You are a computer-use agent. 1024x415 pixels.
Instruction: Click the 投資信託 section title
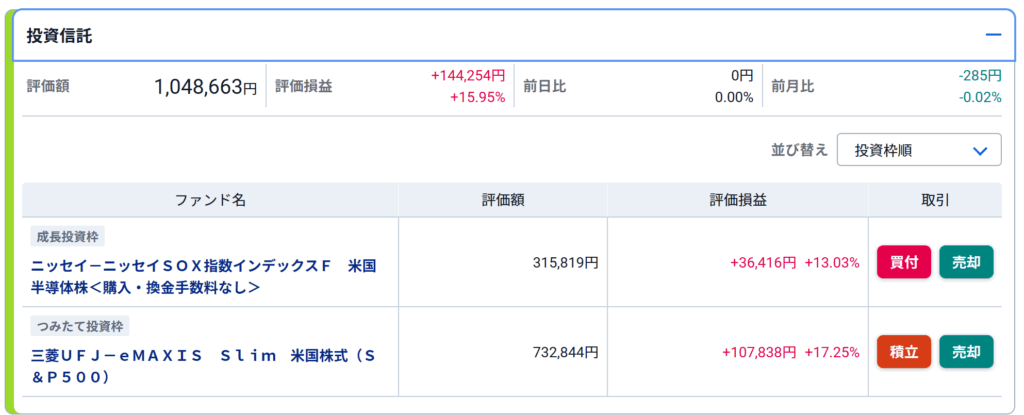click(59, 36)
